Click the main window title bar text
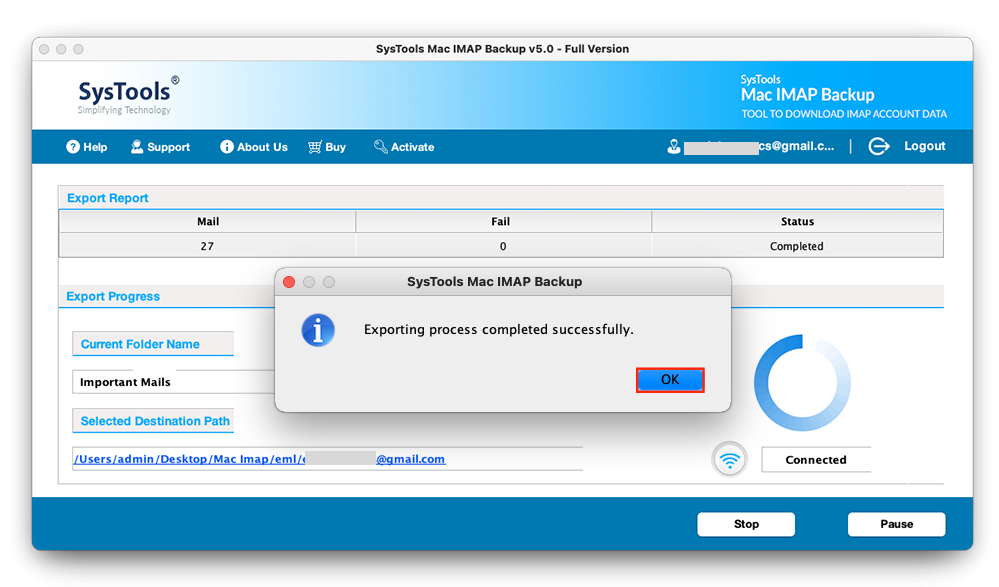 [502, 48]
